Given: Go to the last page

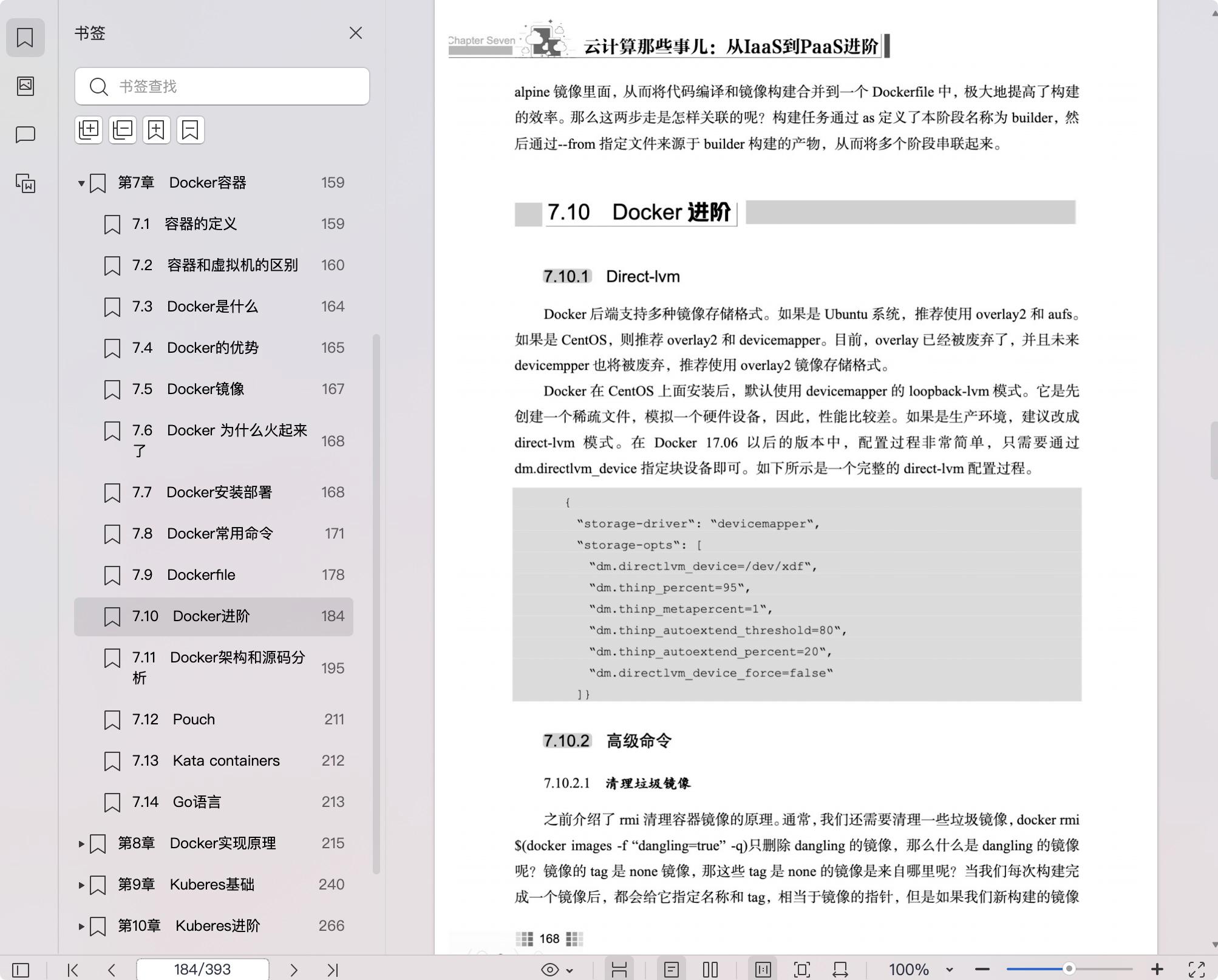Looking at the screenshot, I should [333, 970].
